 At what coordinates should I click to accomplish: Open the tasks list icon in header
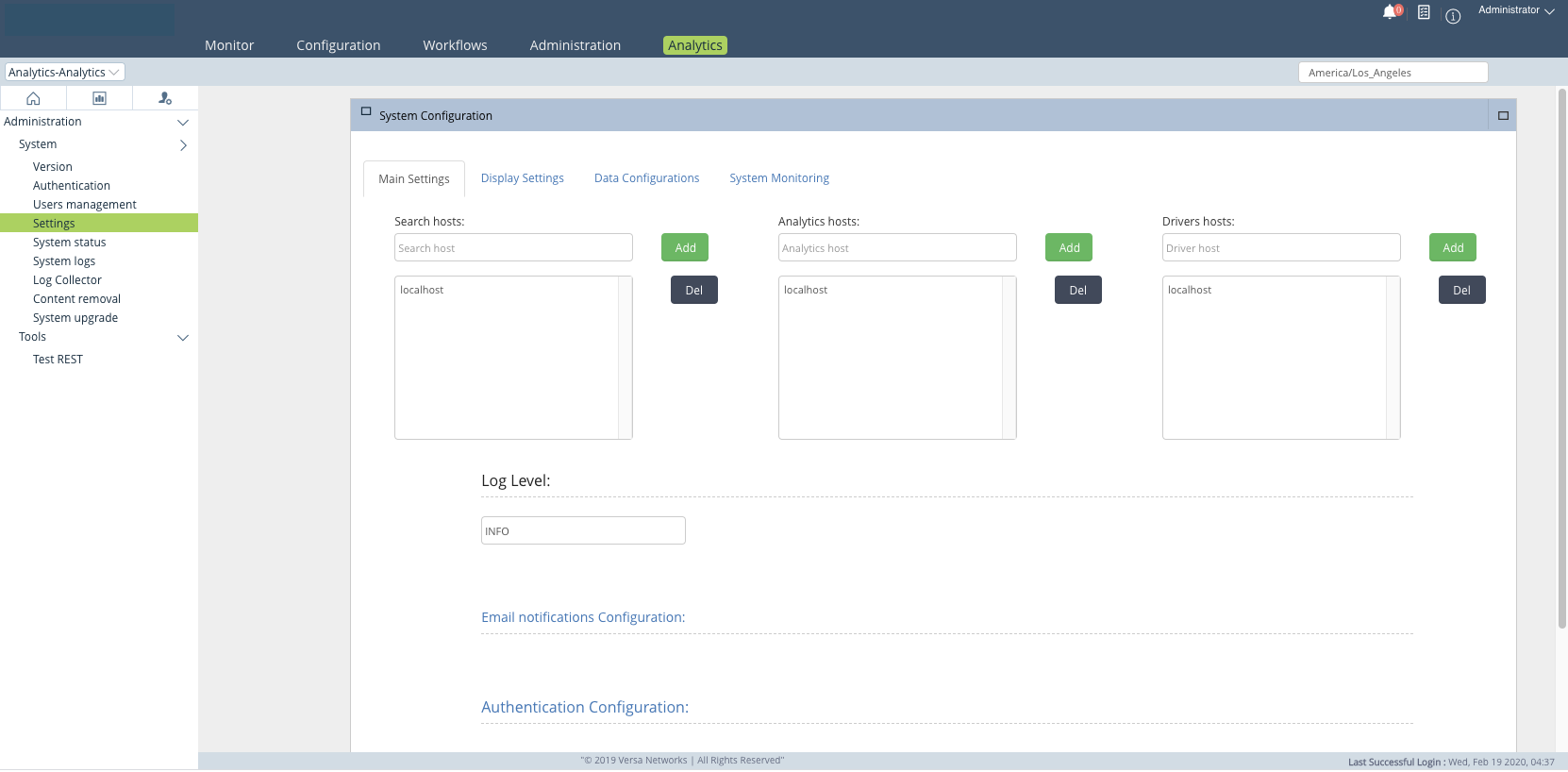click(x=1424, y=12)
